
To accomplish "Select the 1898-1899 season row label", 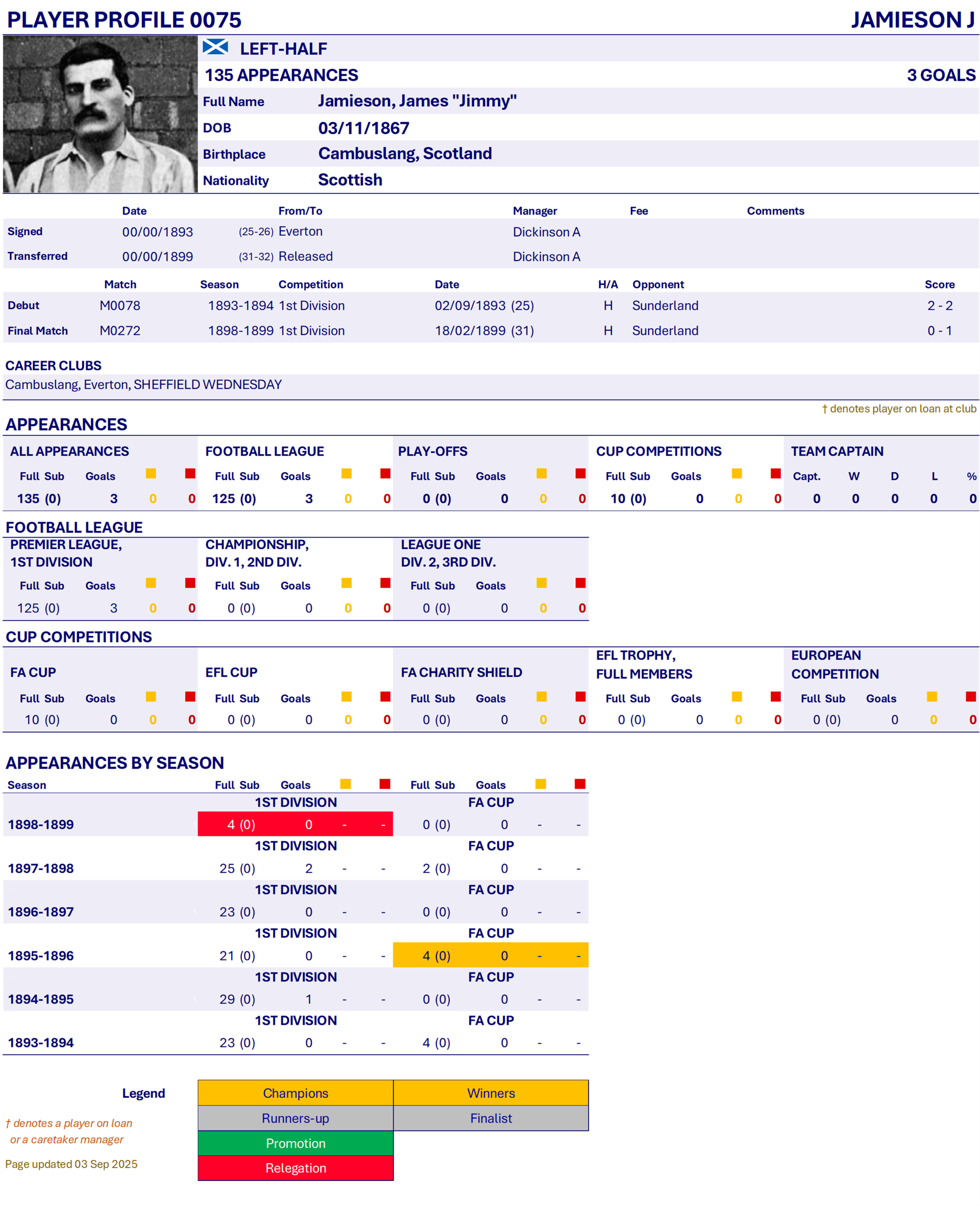I will 41,825.
